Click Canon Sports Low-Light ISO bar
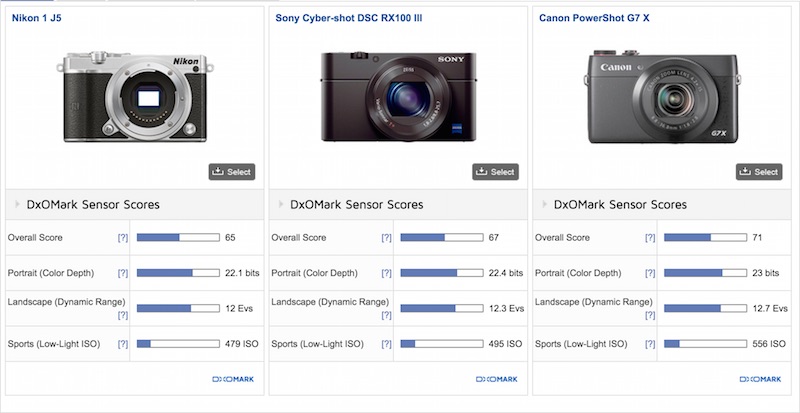800x413 pixels. pos(706,344)
